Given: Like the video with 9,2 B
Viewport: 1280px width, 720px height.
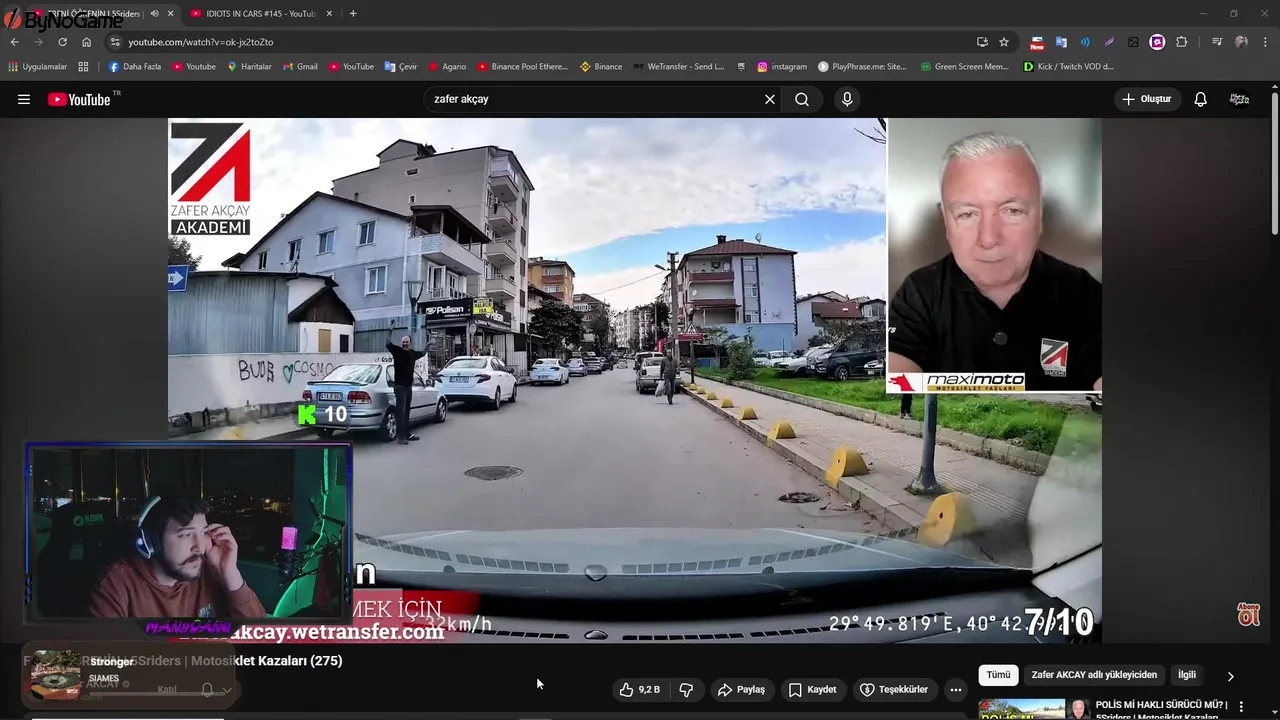Looking at the screenshot, I should (639, 689).
